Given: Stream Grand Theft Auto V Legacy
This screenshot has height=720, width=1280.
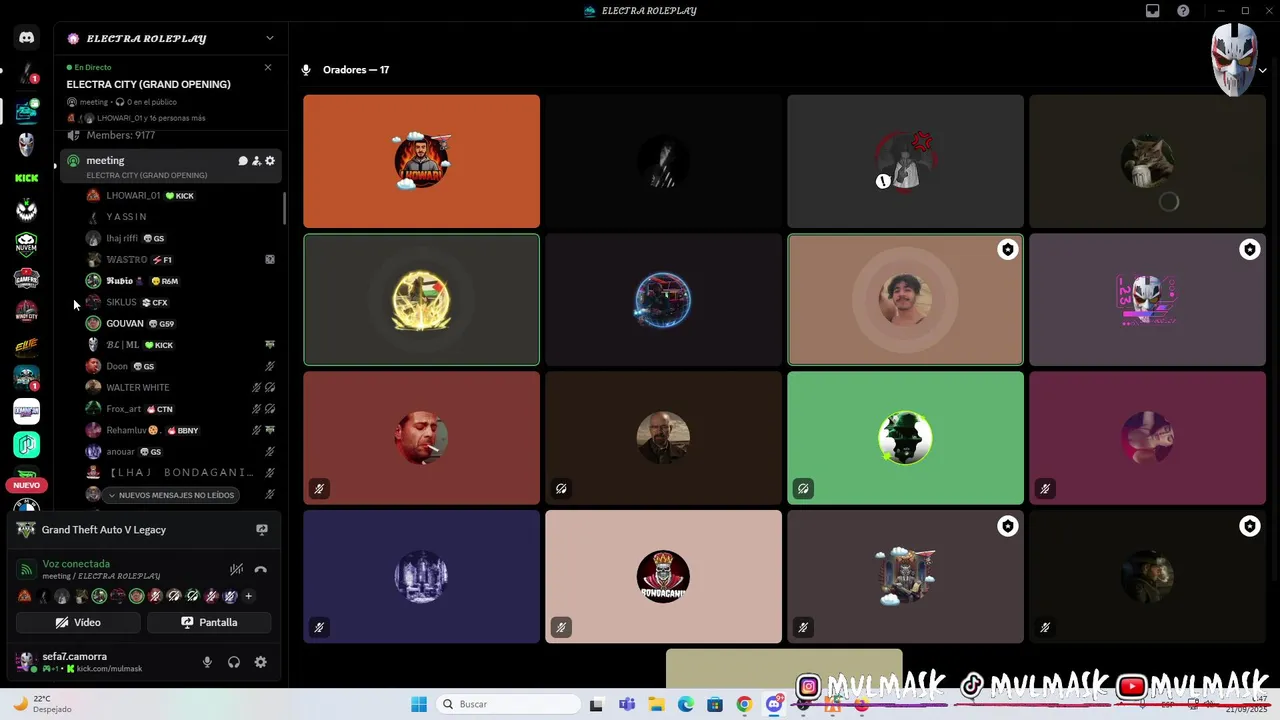Looking at the screenshot, I should pos(262,530).
